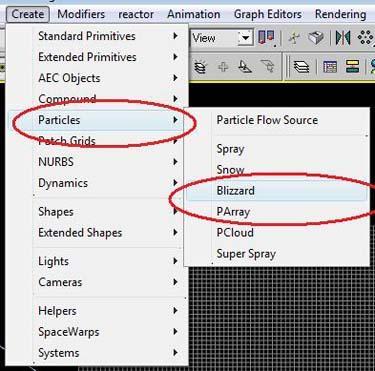Click the Use Pivot Point Center icon
The width and height of the screenshot is (375, 371).
[266, 38]
